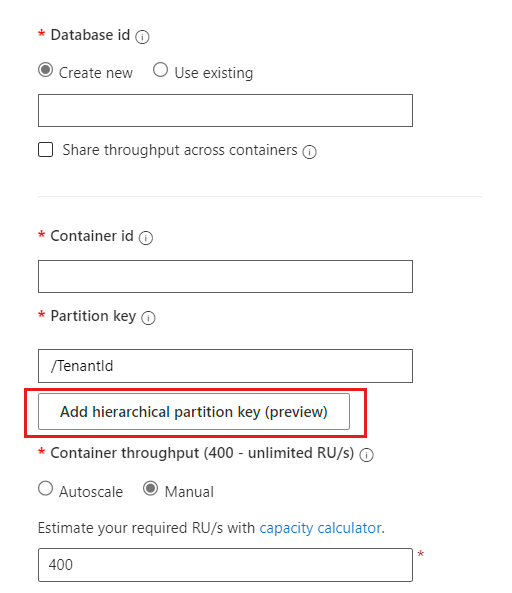This screenshot has width=512, height=593.
Task: Click Add hierarchical partition key (preview) button
Action: (194, 411)
